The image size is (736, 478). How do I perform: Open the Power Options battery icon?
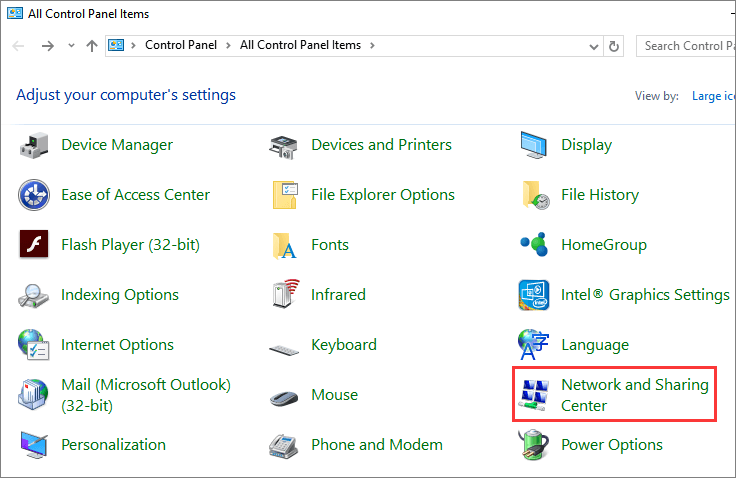click(534, 445)
